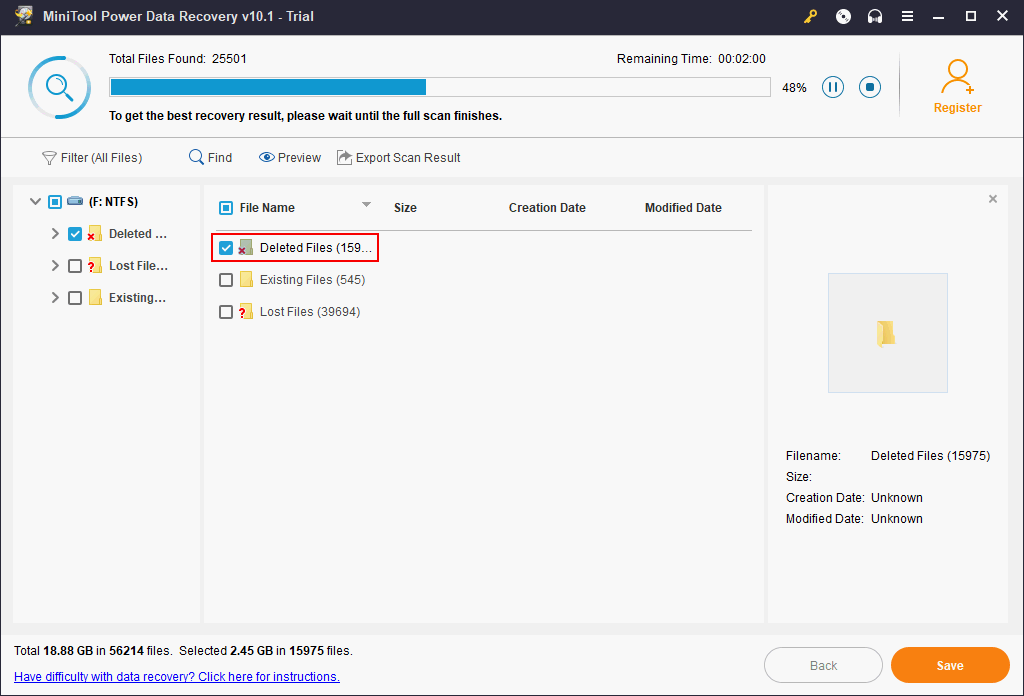Click the Remaining Time 00:02:00 text
1024x696 pixels.
pos(691,59)
